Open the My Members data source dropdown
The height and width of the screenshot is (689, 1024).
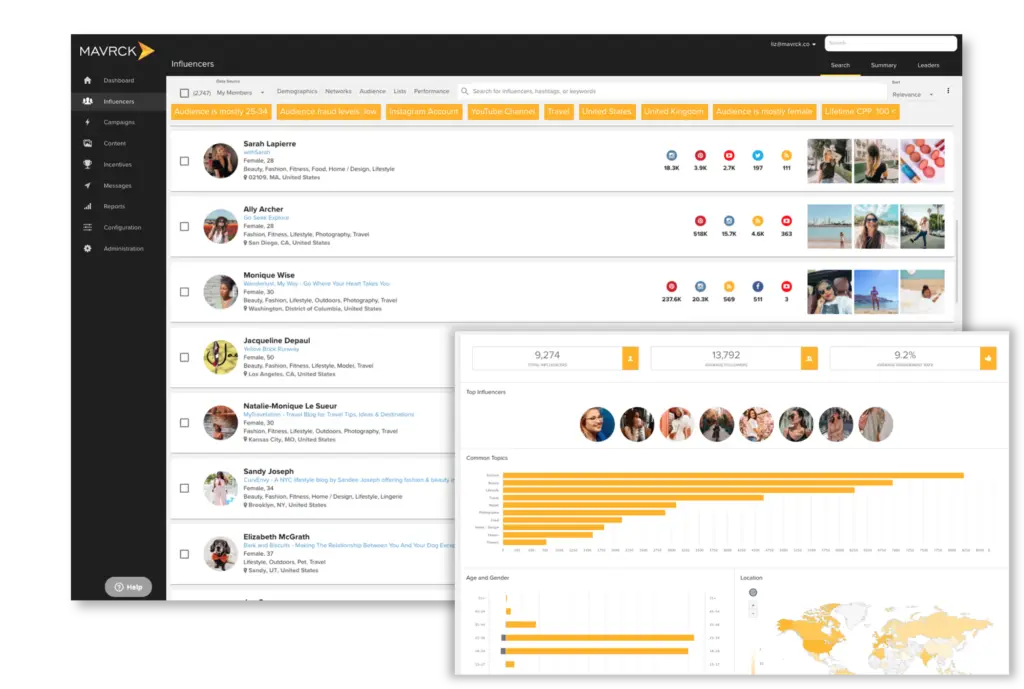click(240, 92)
